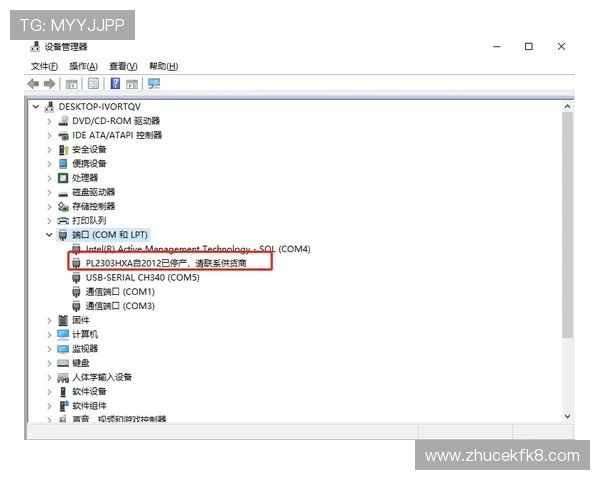Select the 监视器 tree row label

pyautogui.click(x=85, y=349)
